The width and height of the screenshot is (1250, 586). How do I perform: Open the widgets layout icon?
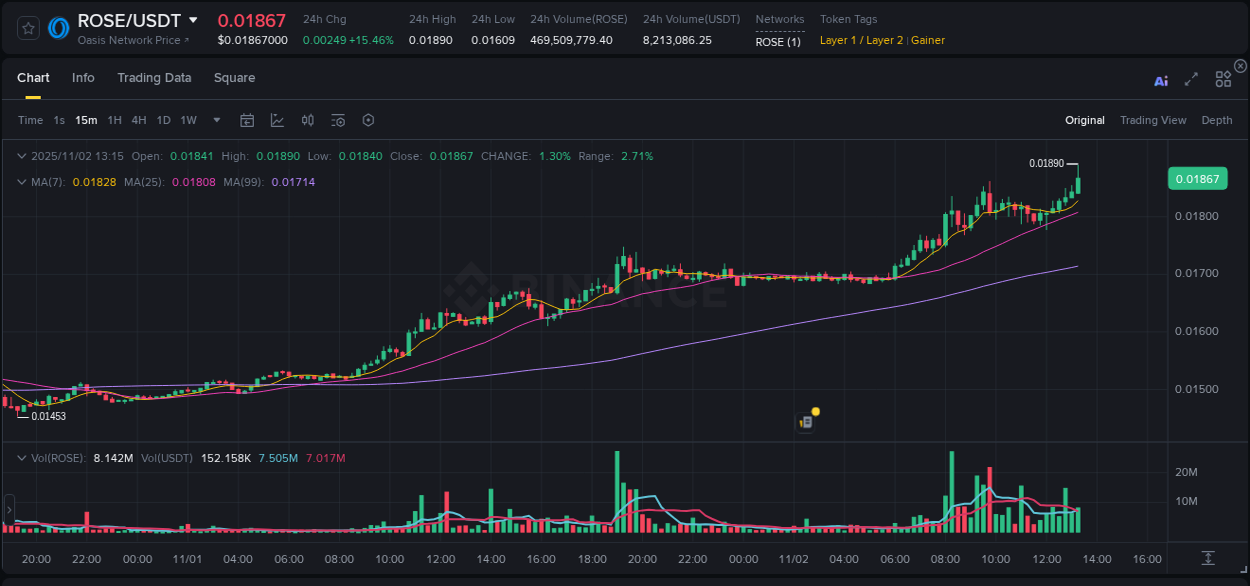[1223, 79]
